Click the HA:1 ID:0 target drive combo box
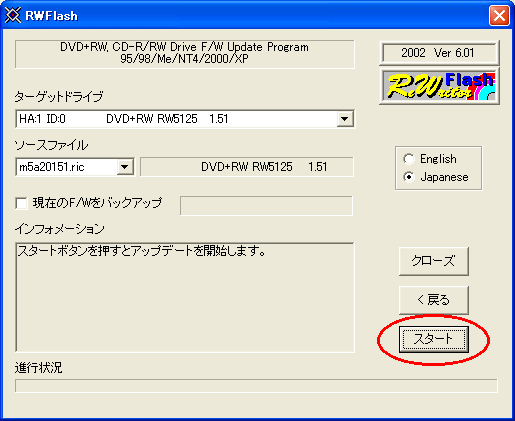 pyautogui.click(x=185, y=119)
